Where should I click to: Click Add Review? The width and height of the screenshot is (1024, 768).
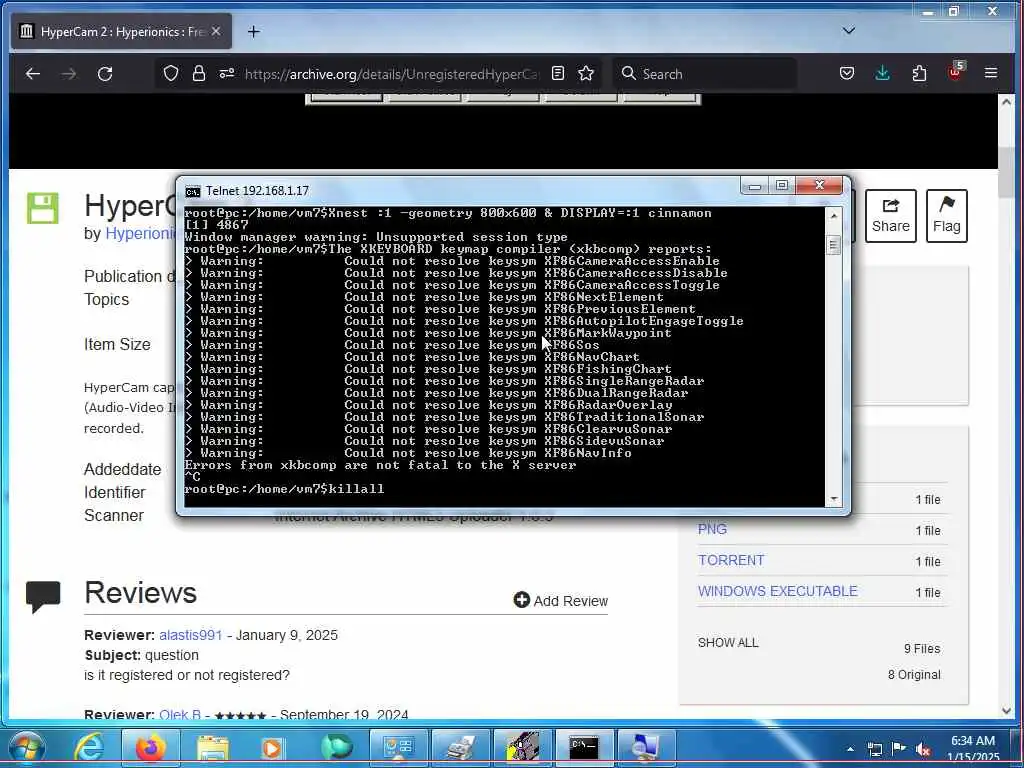[x=561, y=601]
